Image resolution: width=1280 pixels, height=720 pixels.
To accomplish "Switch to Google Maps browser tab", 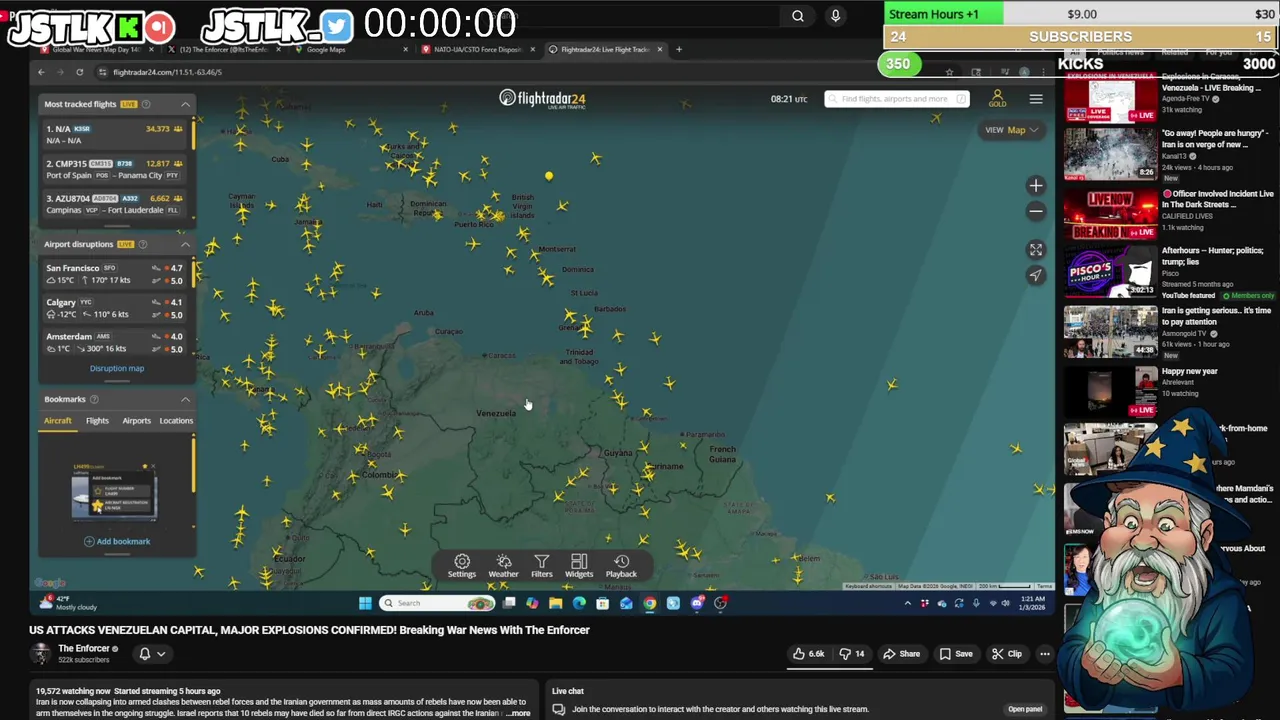I will click(x=350, y=49).
